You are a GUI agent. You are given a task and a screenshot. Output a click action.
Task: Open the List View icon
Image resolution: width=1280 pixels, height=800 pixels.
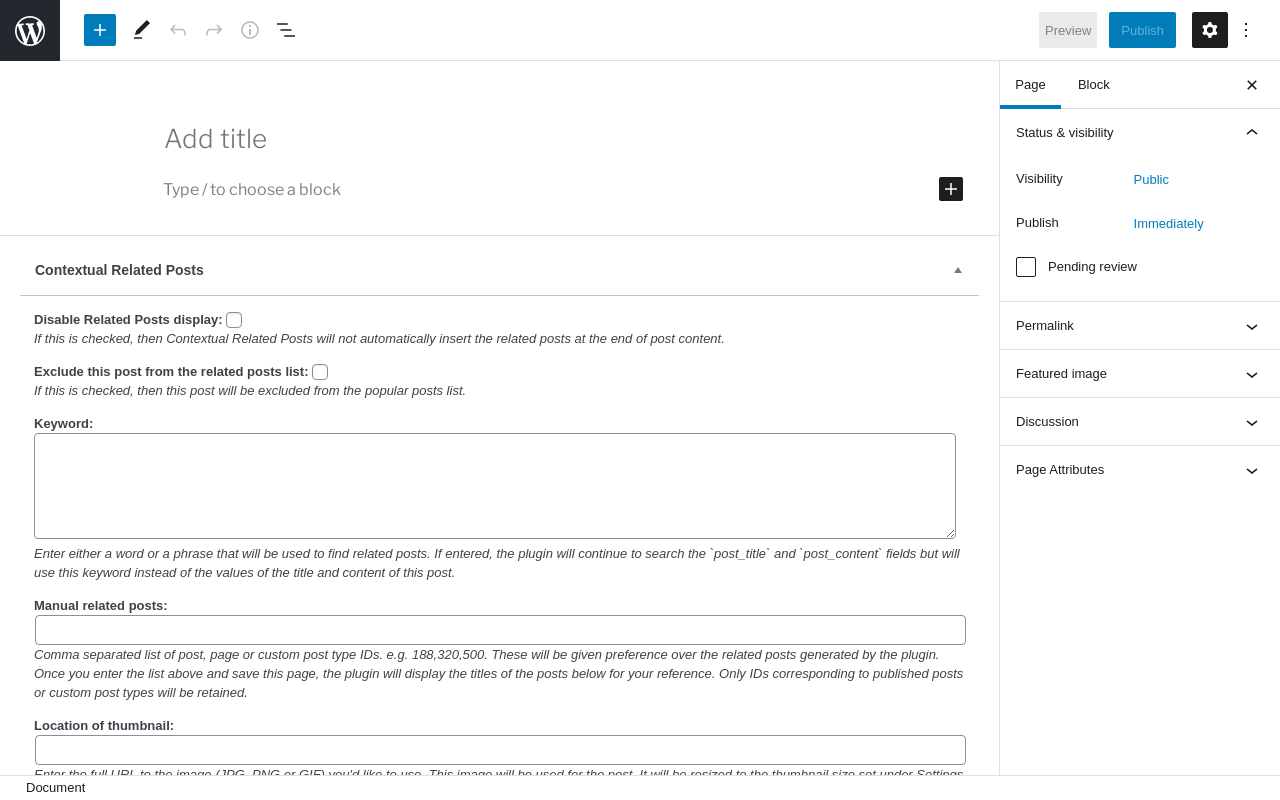pyautogui.click(x=286, y=30)
